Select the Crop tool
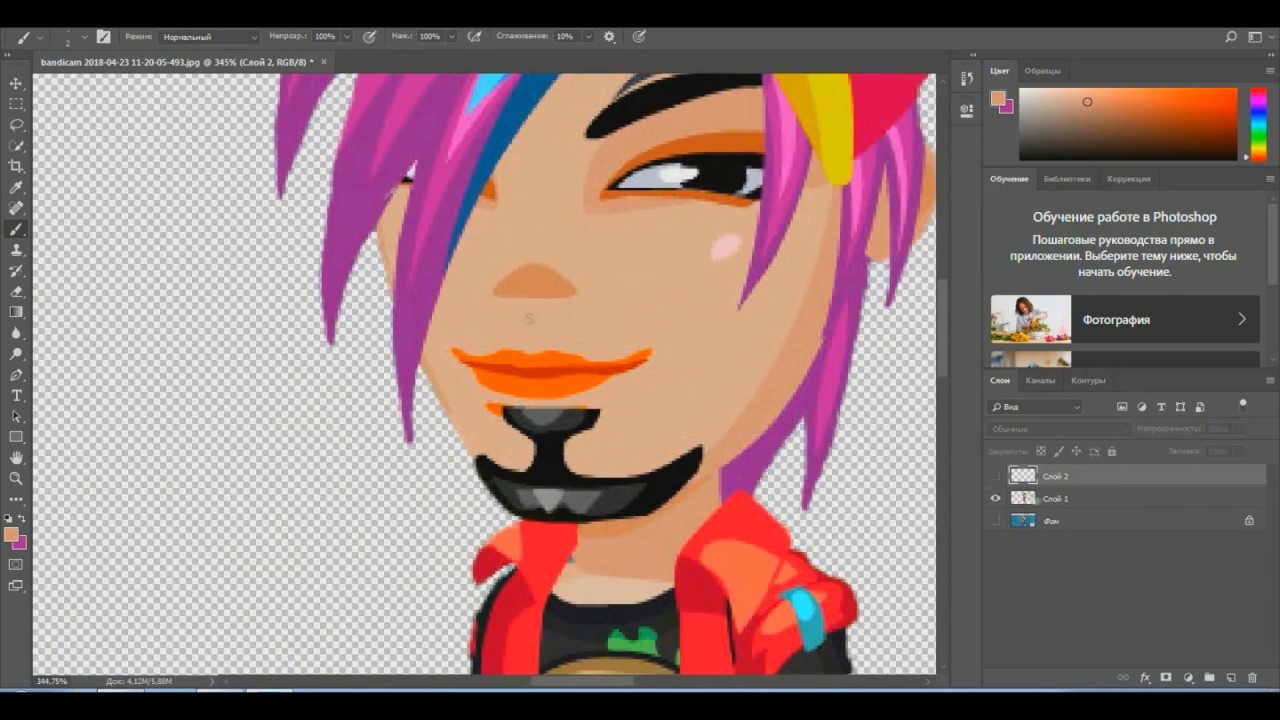Screen dimensions: 1280x720 pos(16,166)
